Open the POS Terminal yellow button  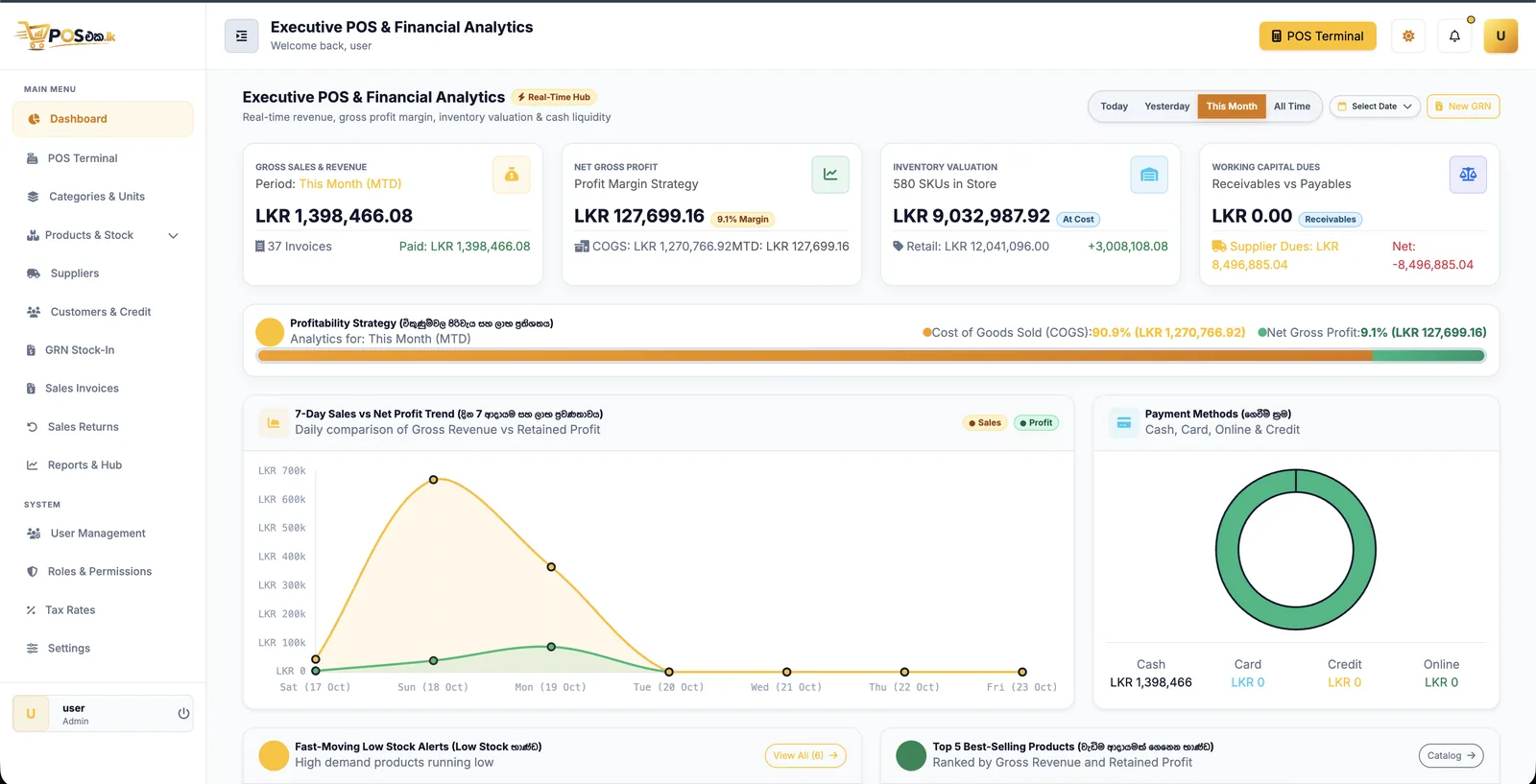point(1317,36)
